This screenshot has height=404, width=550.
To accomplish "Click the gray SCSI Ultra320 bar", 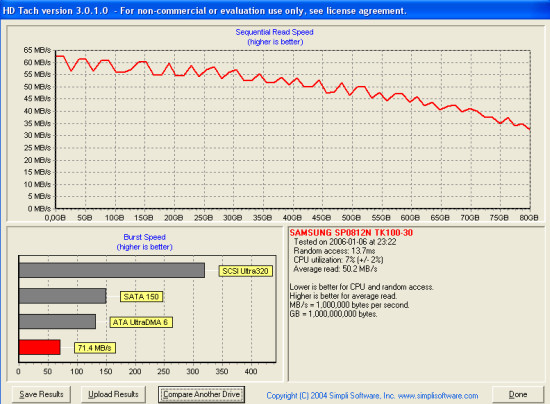I will tap(112, 270).
